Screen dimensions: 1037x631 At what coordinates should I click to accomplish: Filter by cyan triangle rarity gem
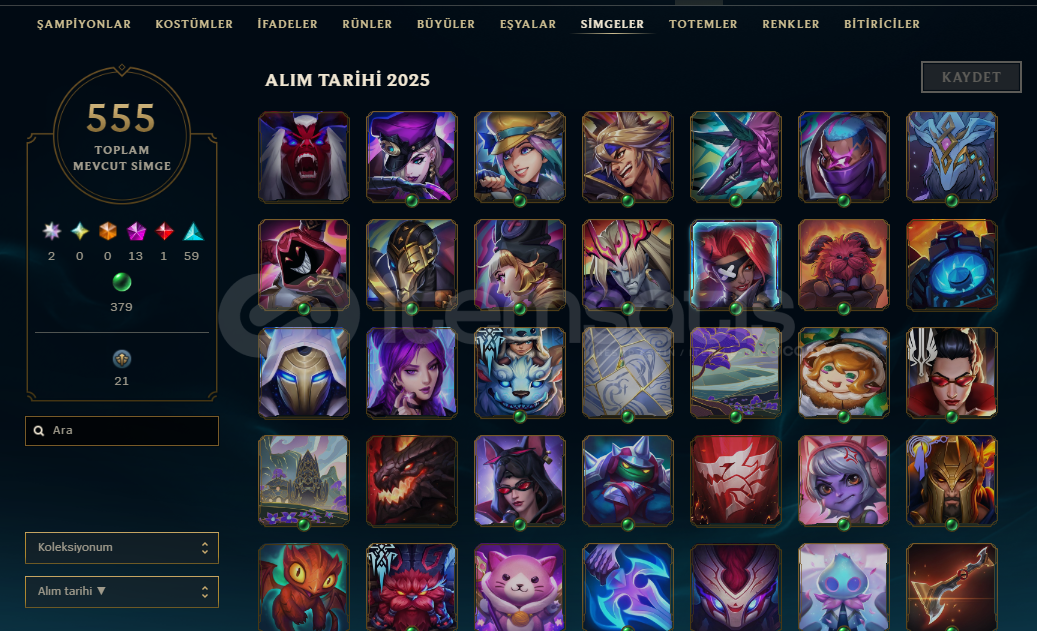[x=193, y=231]
